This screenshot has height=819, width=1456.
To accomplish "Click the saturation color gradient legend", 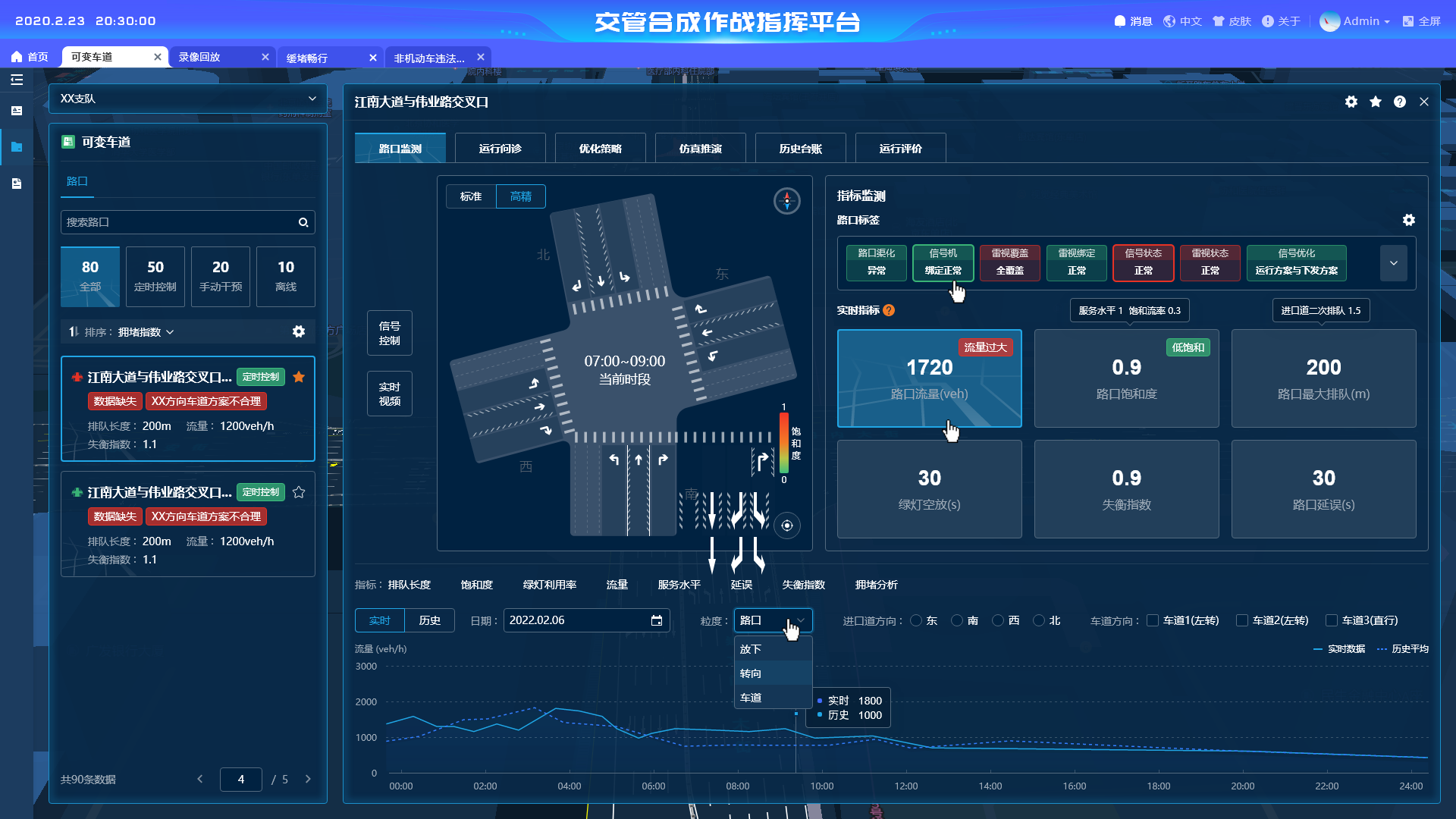I will pyautogui.click(x=784, y=444).
